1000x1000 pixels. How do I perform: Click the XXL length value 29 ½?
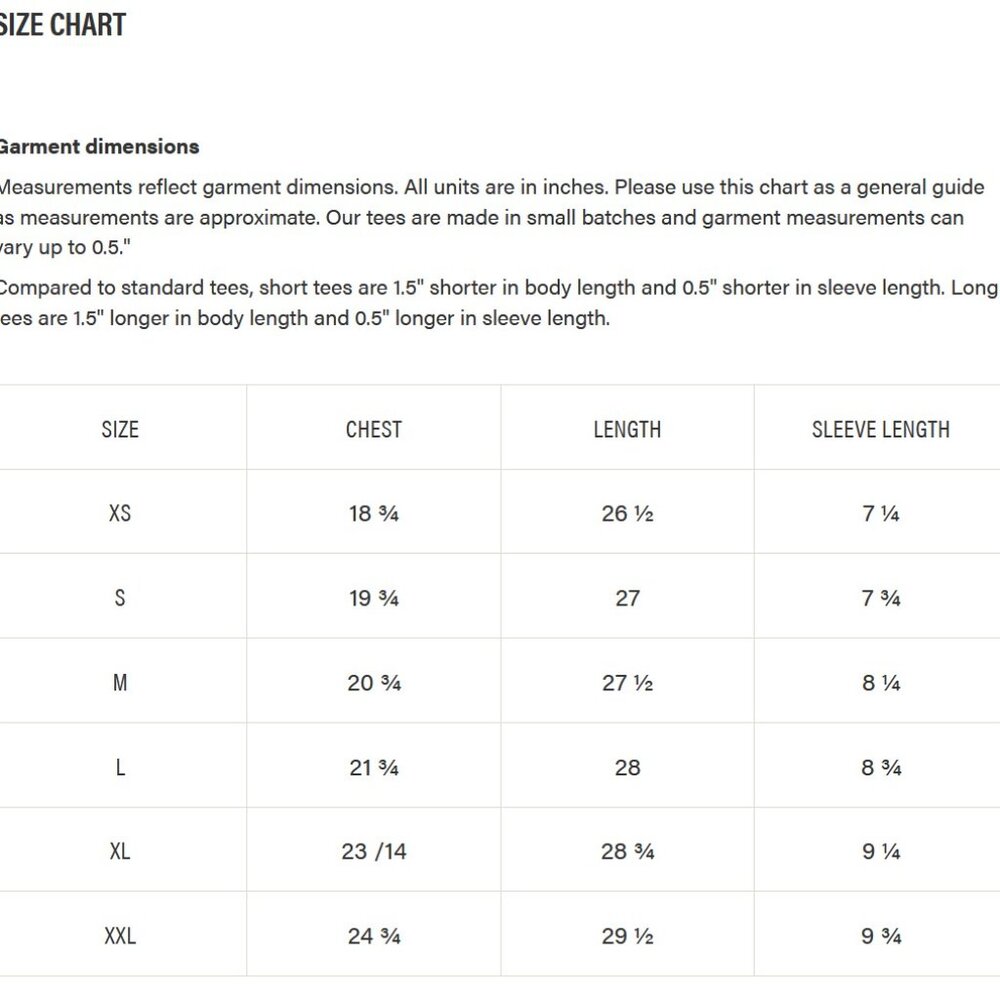627,936
